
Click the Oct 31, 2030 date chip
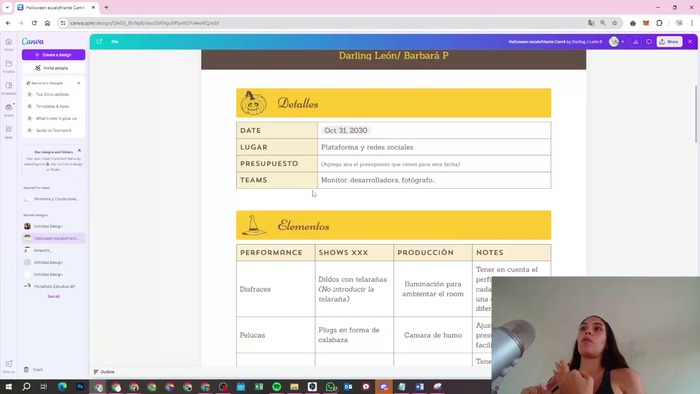tap(346, 130)
